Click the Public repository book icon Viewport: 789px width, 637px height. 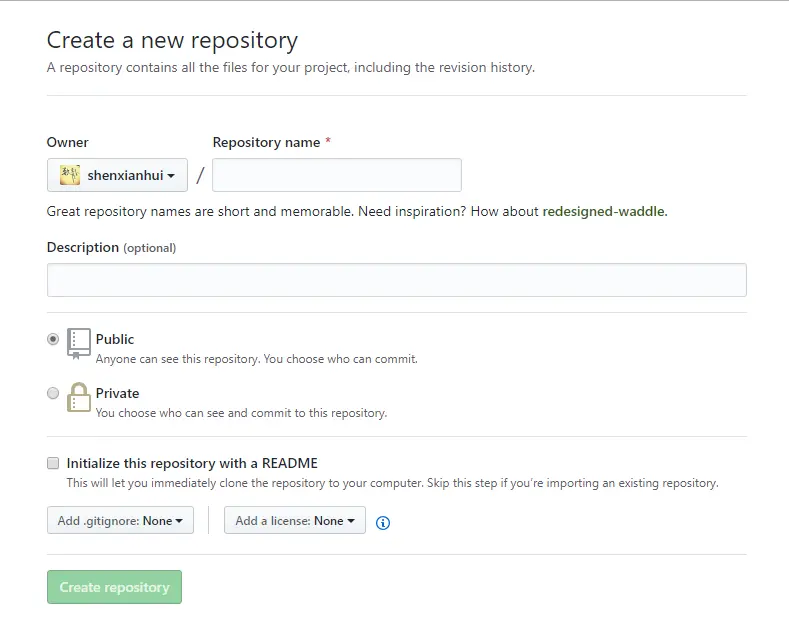click(79, 342)
